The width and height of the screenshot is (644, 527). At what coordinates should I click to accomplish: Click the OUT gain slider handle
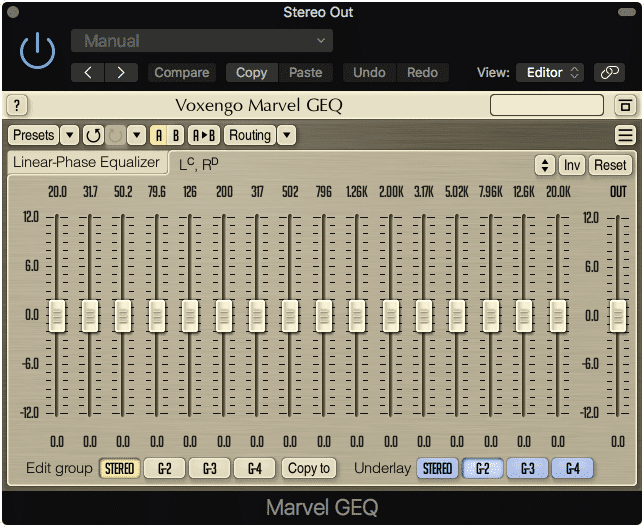click(x=618, y=315)
